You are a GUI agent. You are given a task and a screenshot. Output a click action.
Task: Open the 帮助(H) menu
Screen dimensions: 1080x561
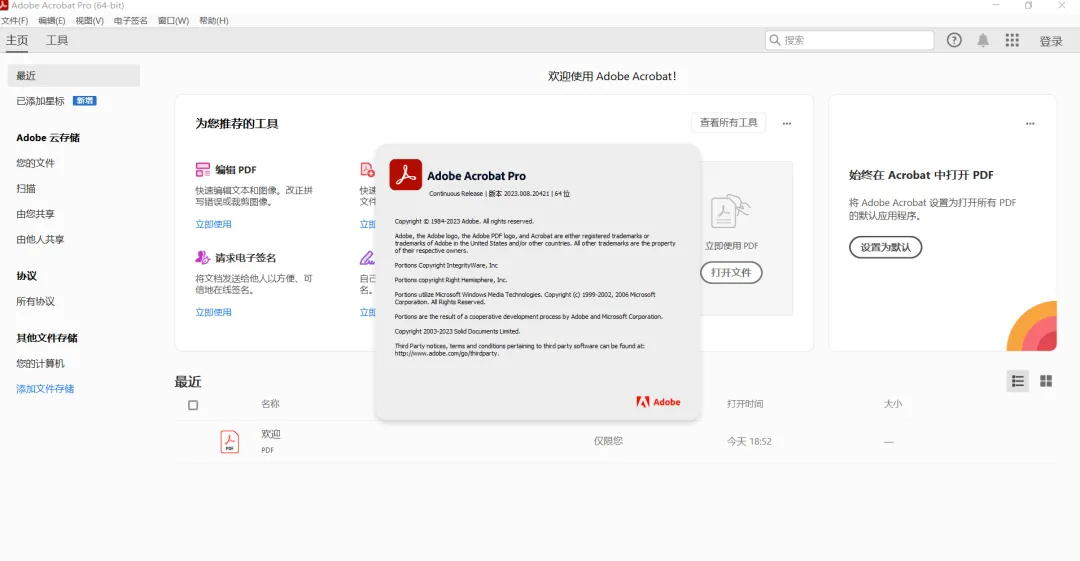(x=214, y=21)
